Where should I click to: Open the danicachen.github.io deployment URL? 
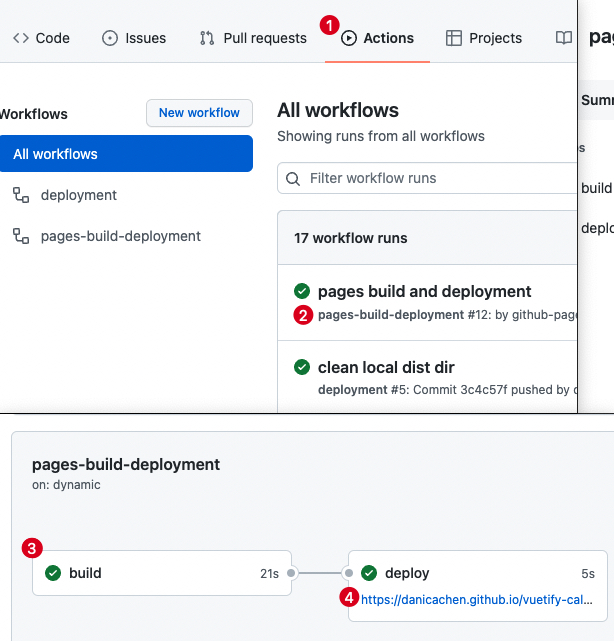click(x=476, y=600)
